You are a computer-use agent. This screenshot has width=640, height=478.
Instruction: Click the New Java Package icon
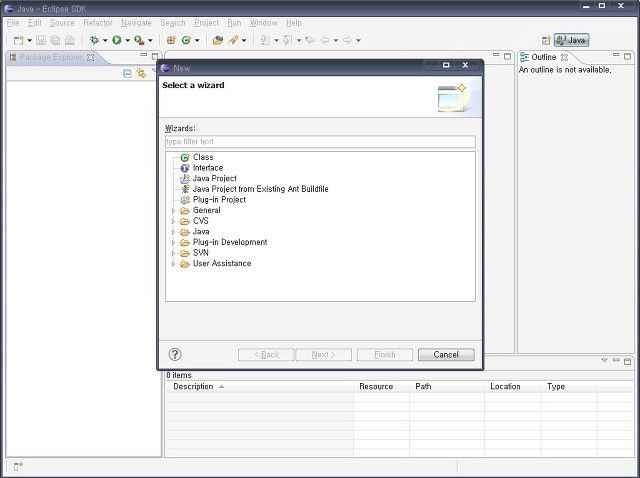point(171,40)
